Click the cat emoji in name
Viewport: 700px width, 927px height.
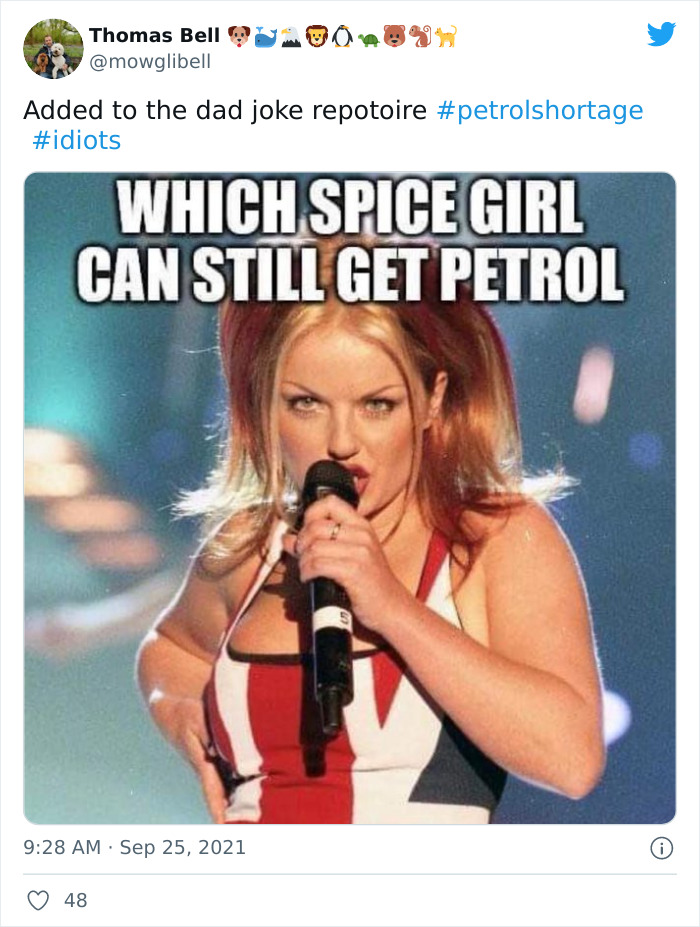446,36
